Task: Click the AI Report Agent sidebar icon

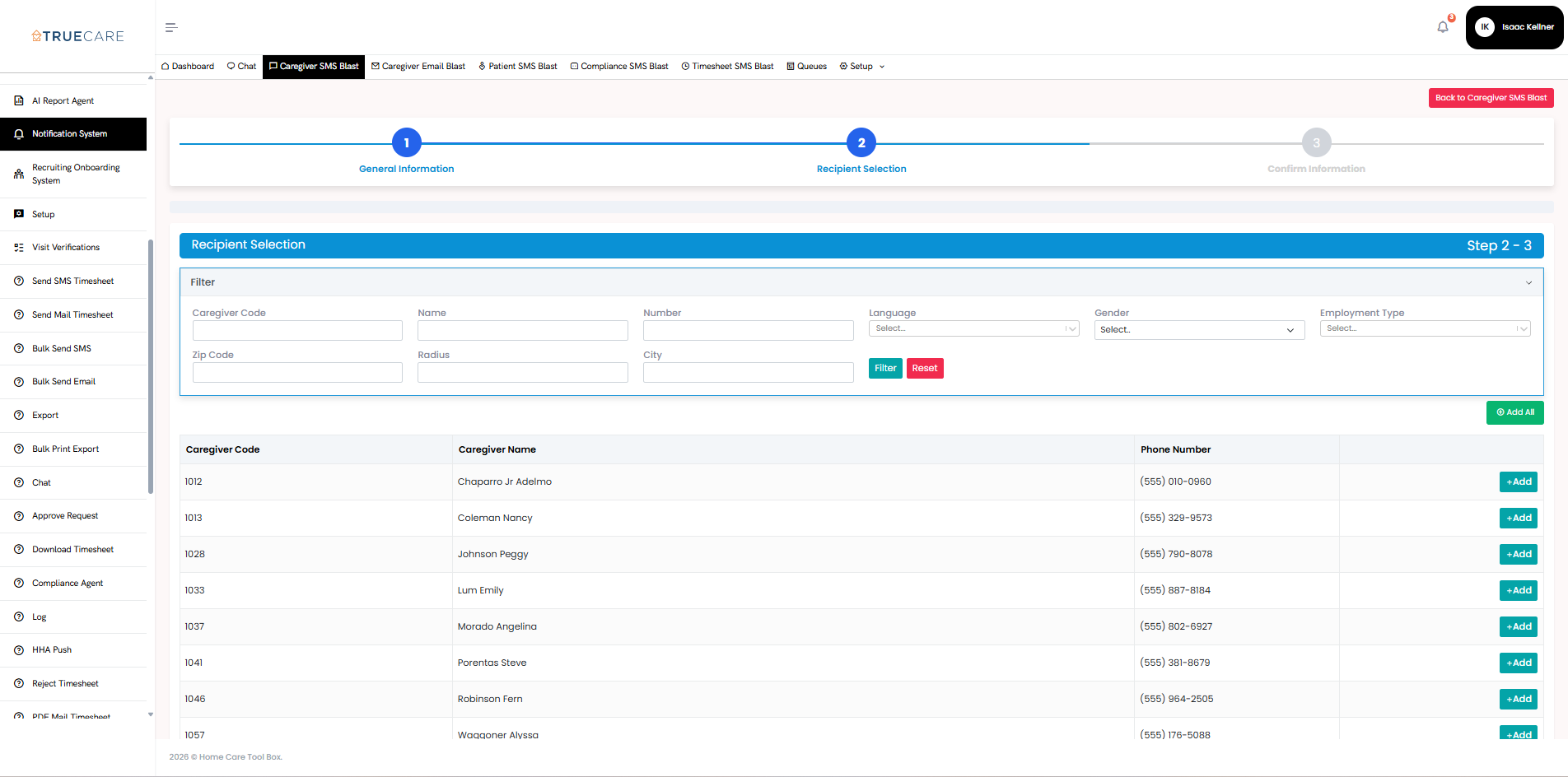Action: click(x=19, y=100)
